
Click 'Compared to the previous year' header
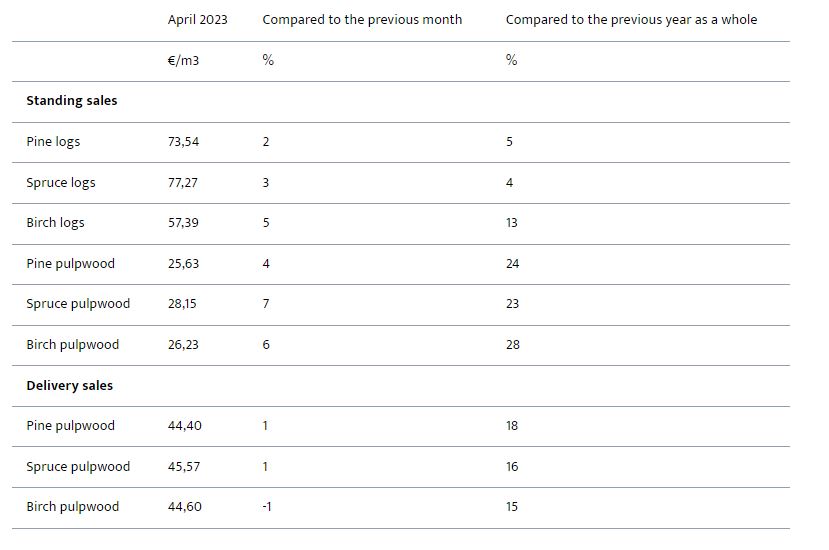click(x=631, y=20)
